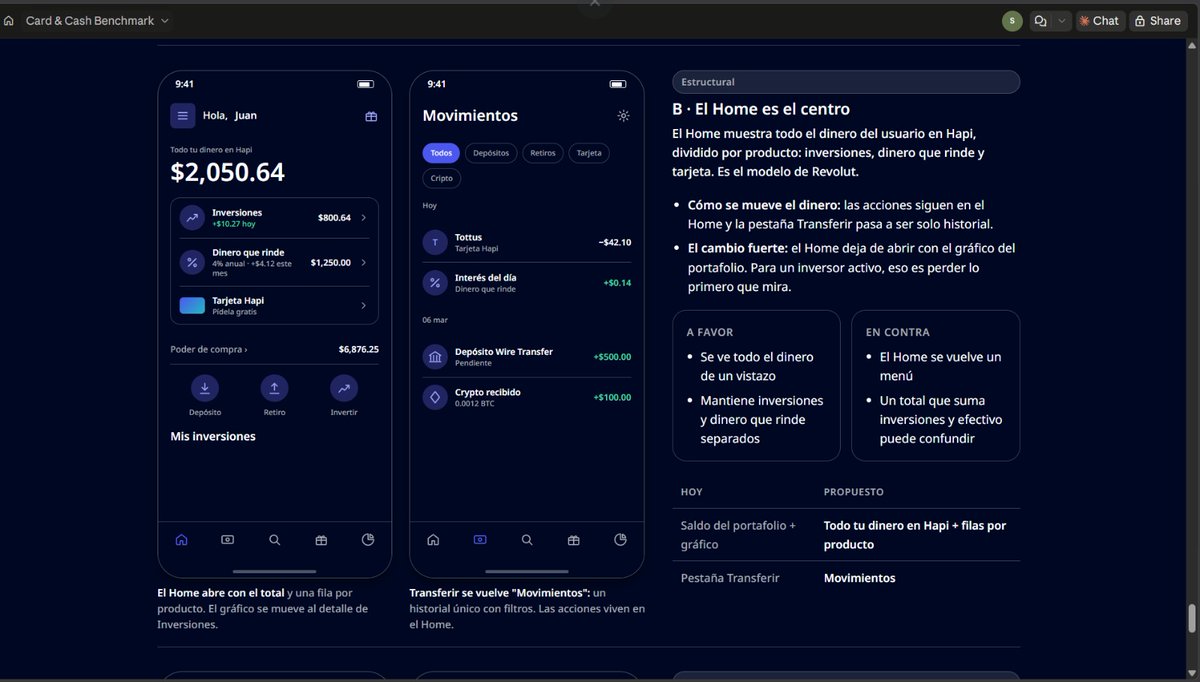The width and height of the screenshot is (1200, 682).
Task: Click the A FAVOR card heading
Action: [x=710, y=332]
